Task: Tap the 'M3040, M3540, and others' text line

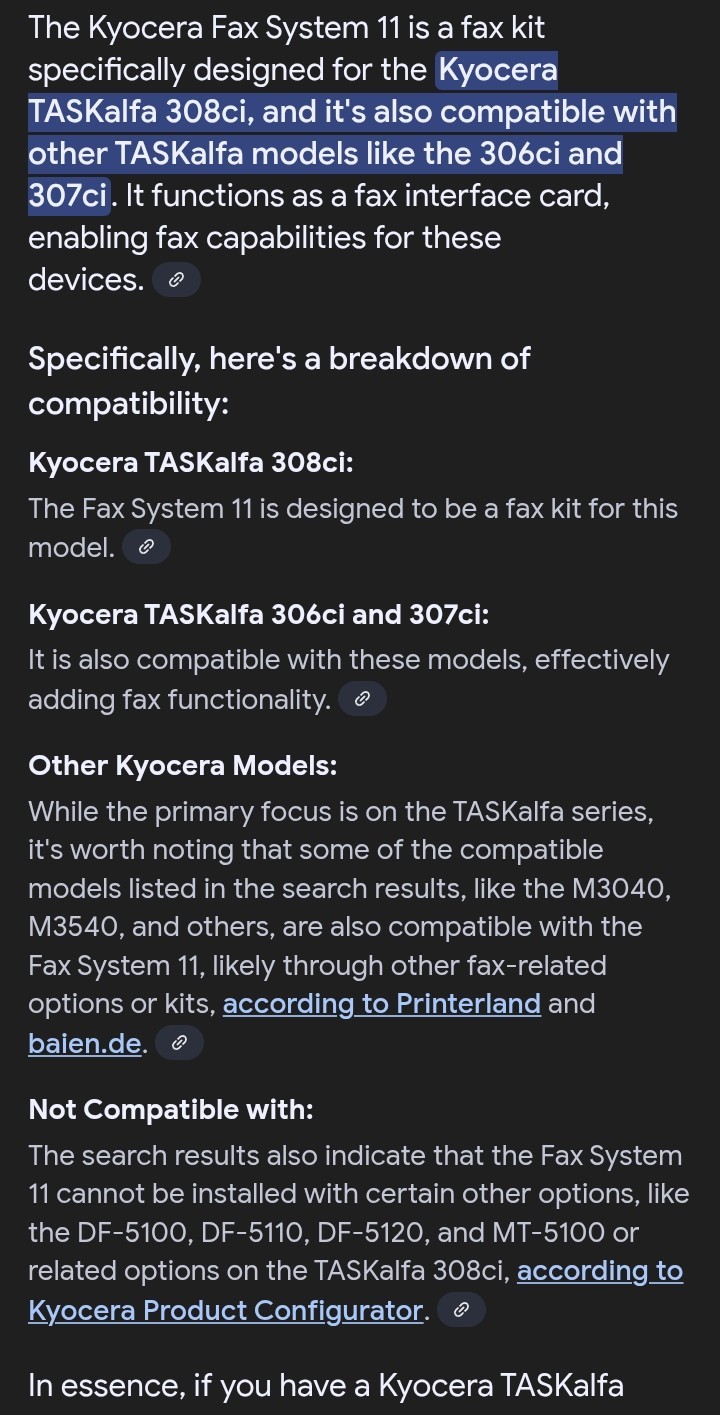Action: 349,927
